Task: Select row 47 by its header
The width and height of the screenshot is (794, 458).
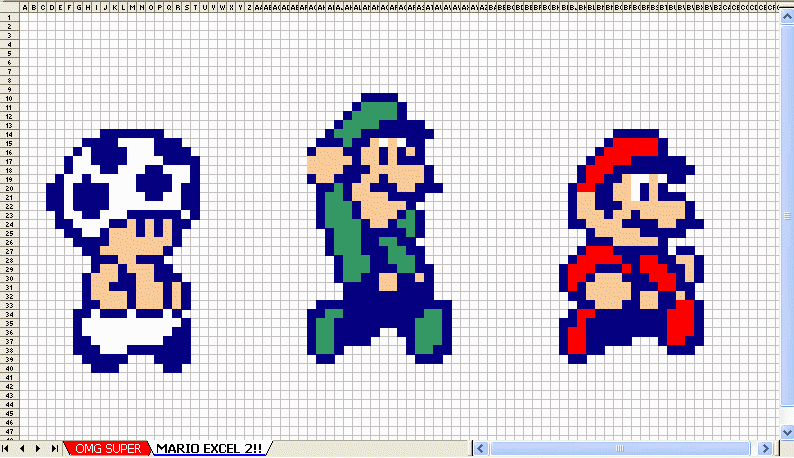Action: (x=10, y=432)
